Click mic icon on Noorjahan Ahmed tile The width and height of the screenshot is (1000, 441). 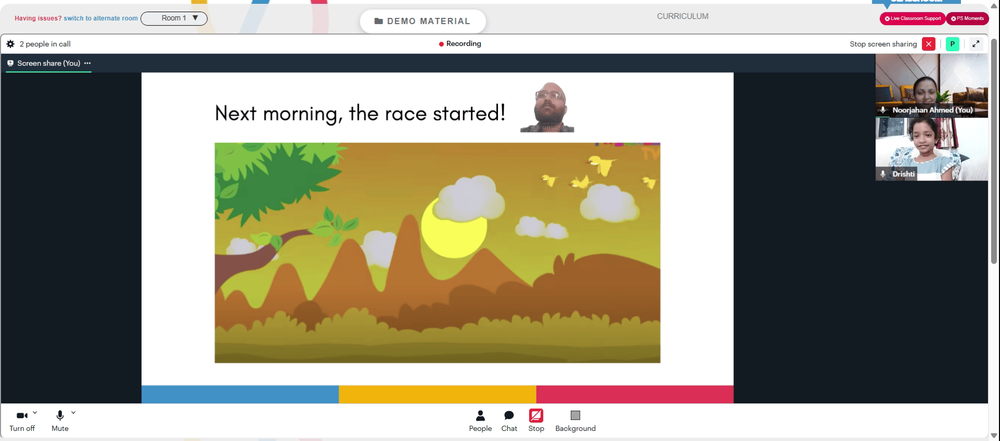click(x=883, y=110)
